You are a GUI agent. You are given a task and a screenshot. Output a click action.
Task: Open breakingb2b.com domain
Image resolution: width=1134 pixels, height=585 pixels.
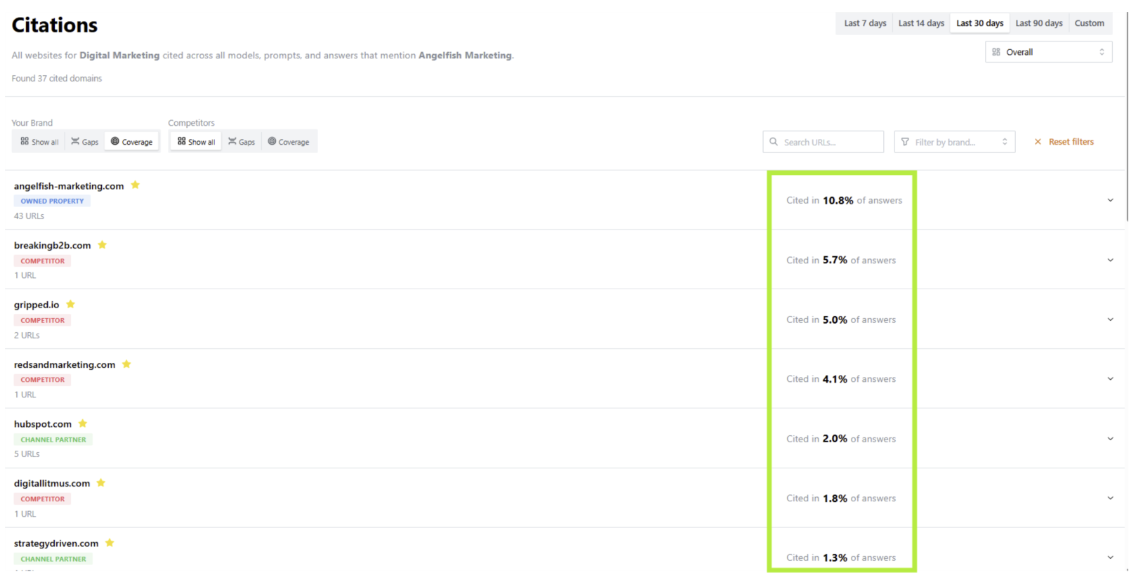52,245
